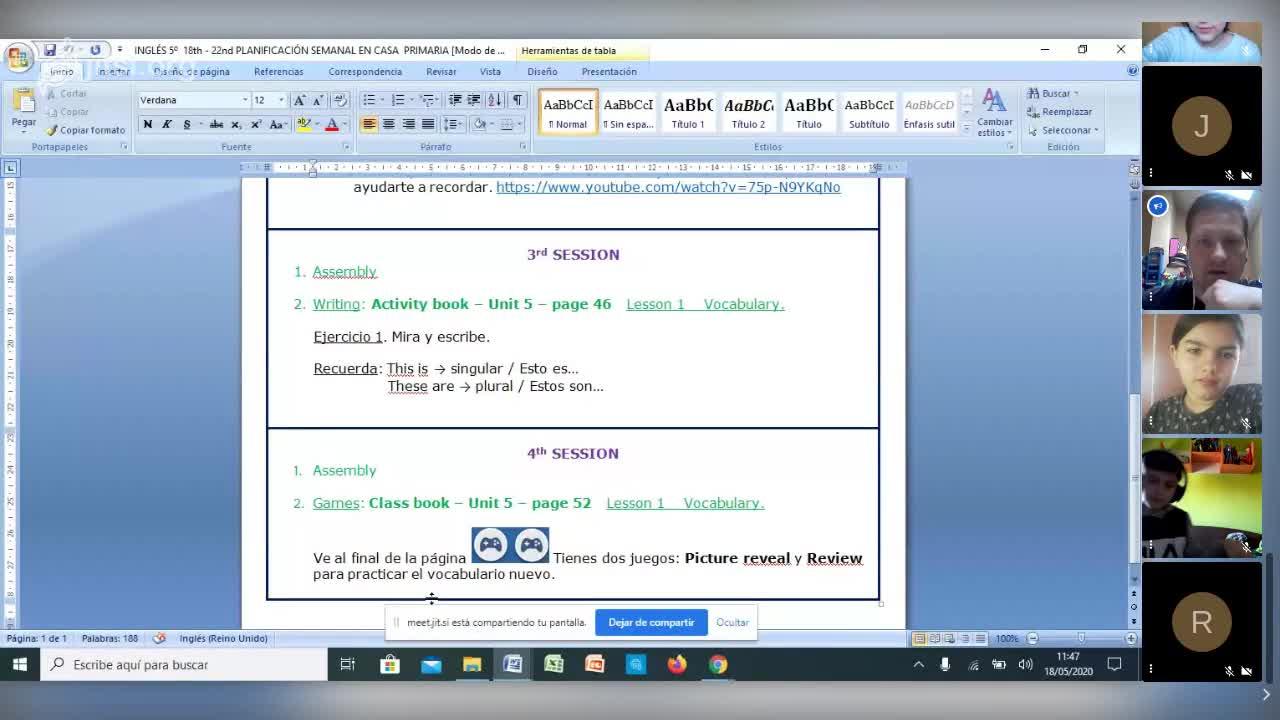Launch the Fuente font dialog box
1280x720 pixels.
coord(347,147)
